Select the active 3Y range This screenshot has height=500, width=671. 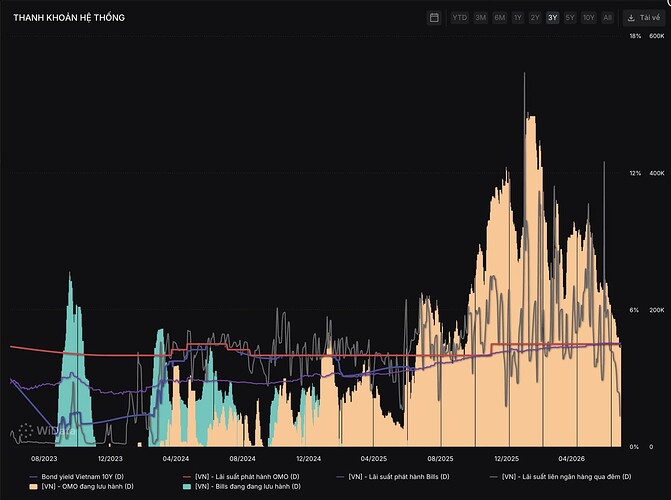(x=552, y=18)
